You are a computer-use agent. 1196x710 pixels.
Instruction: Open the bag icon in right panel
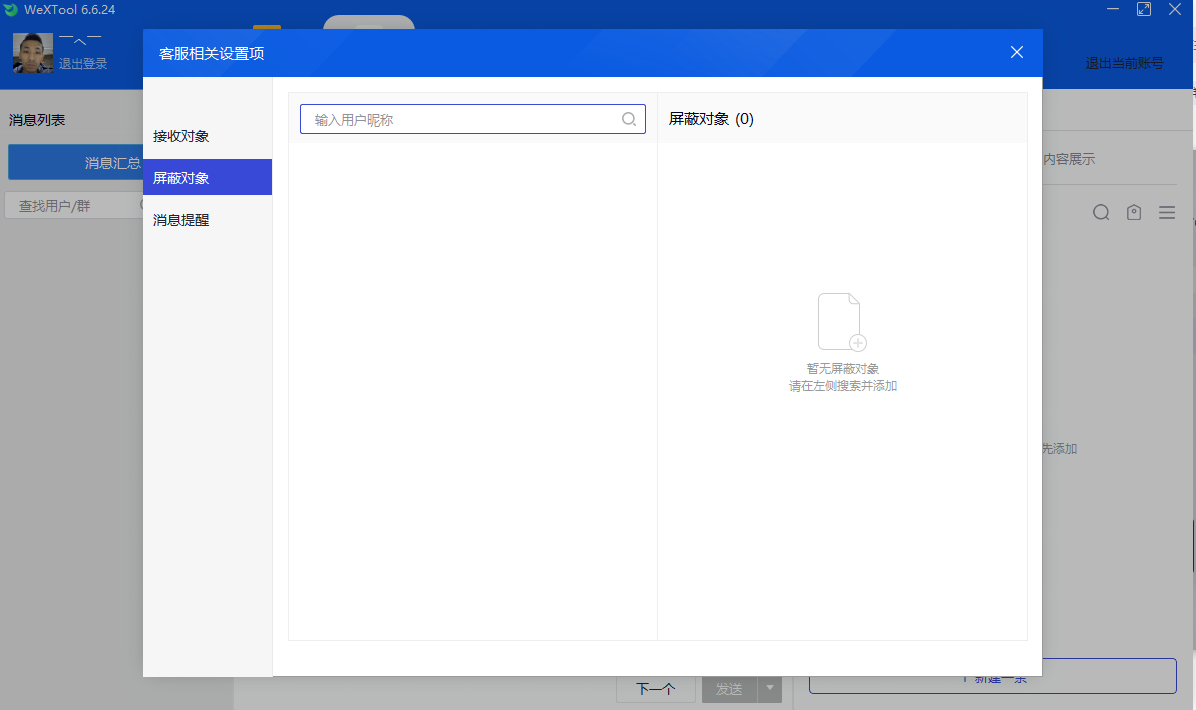pyautogui.click(x=1134, y=212)
